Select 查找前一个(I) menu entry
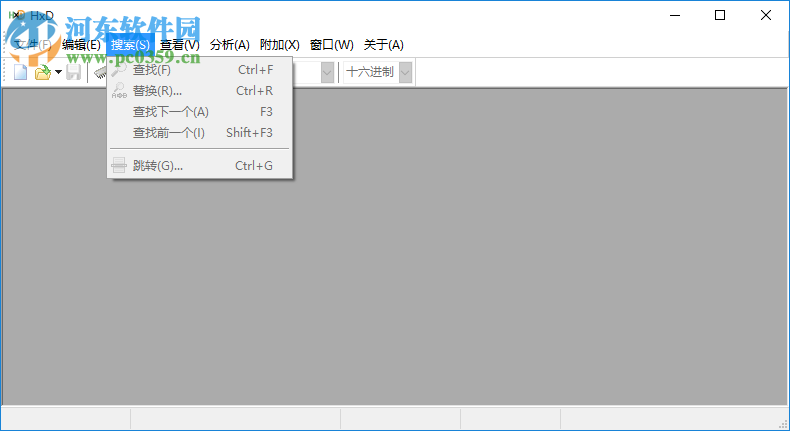 (x=200, y=133)
